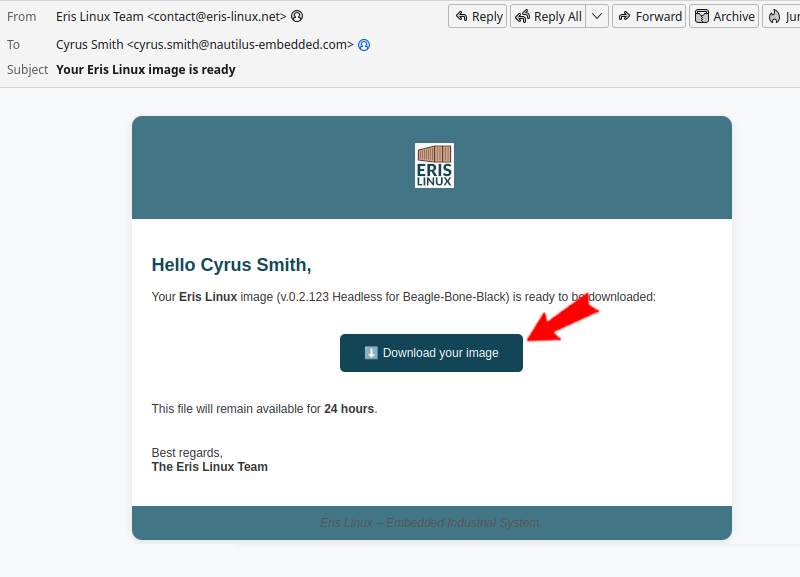Image resolution: width=800 pixels, height=577 pixels.
Task: Click the address book icon beside recipient
Action: (x=364, y=45)
